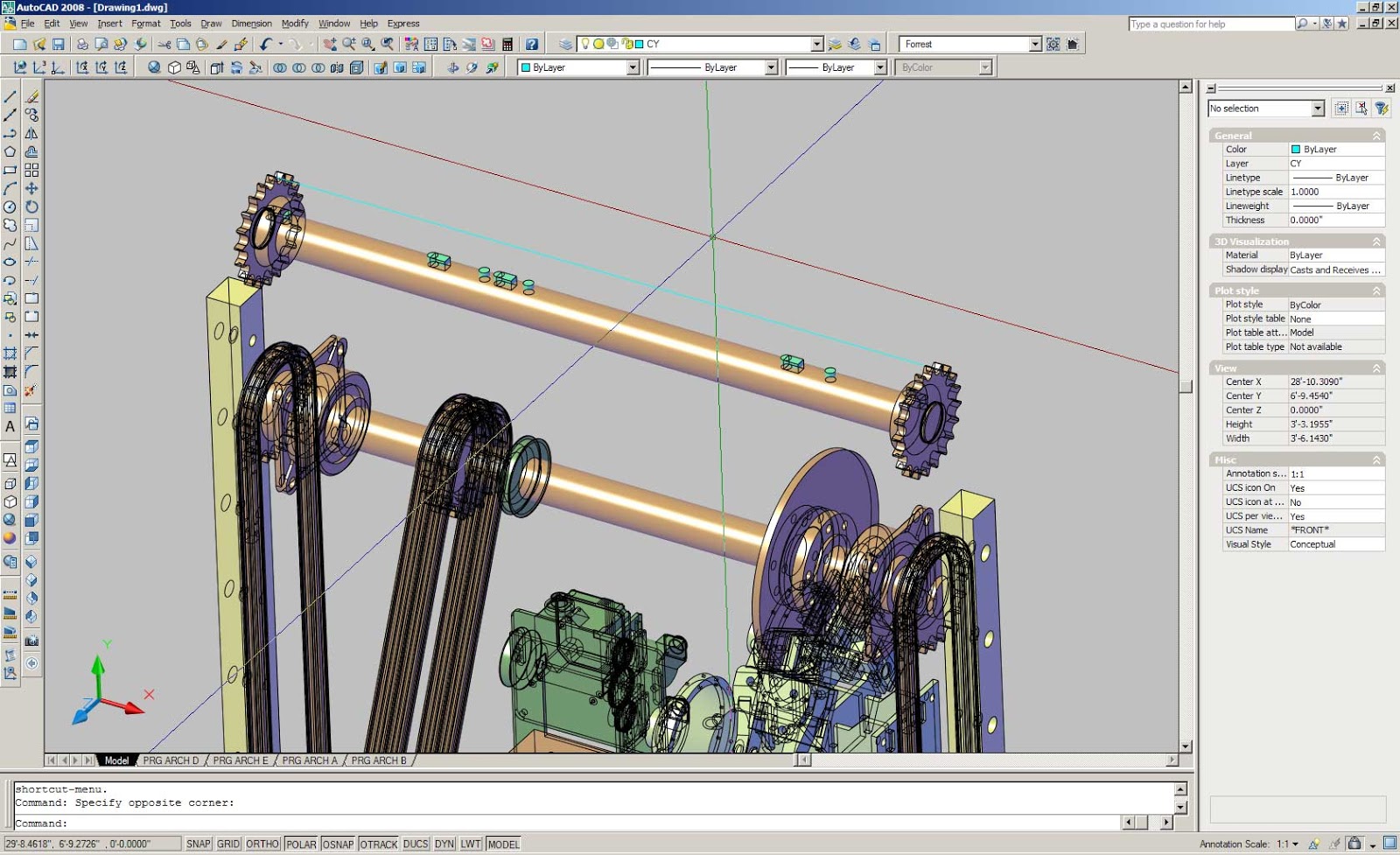The width and height of the screenshot is (1400, 855).
Task: Open the Modify menu
Action: [x=295, y=24]
